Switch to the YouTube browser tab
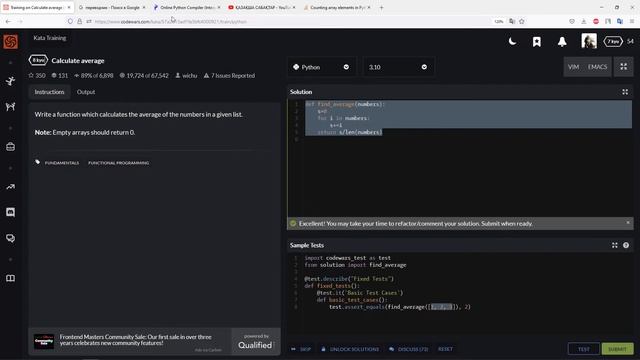The width and height of the screenshot is (640, 360). click(x=262, y=7)
